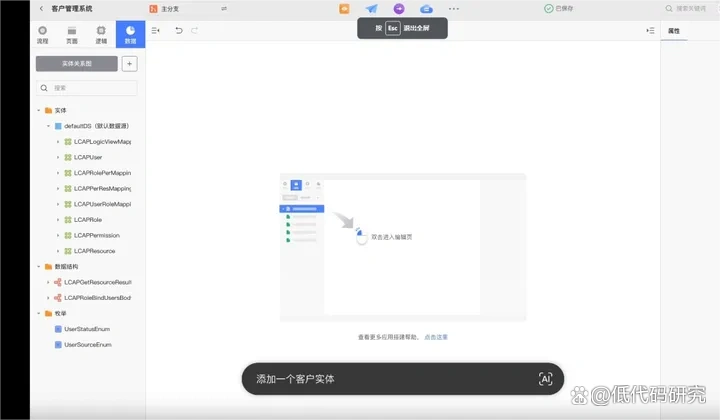Viewport: 720px width, 420px height.
Task: Select the UserStatusEnum item
Action: (x=89, y=329)
